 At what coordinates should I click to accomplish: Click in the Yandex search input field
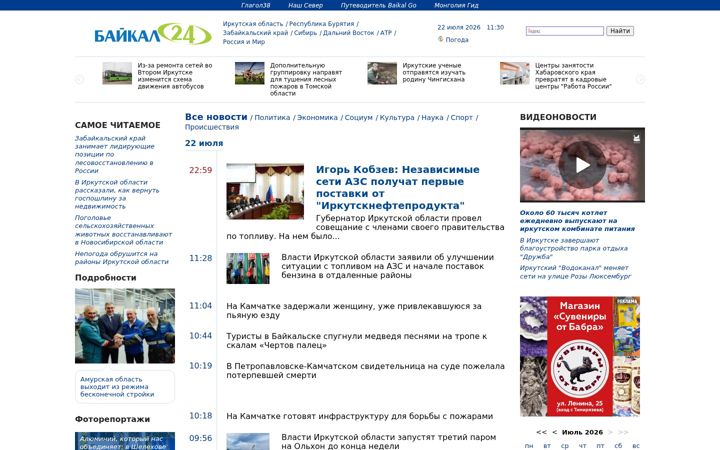[564, 31]
